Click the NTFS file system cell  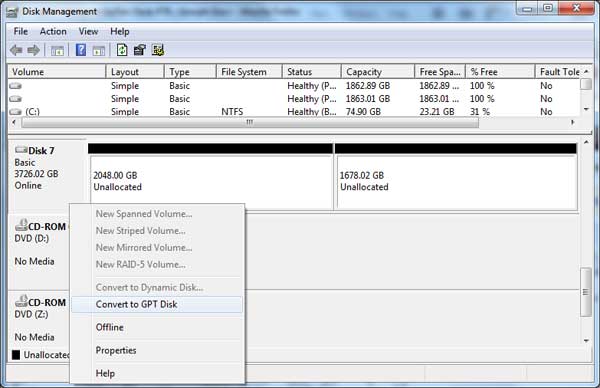(x=232, y=112)
